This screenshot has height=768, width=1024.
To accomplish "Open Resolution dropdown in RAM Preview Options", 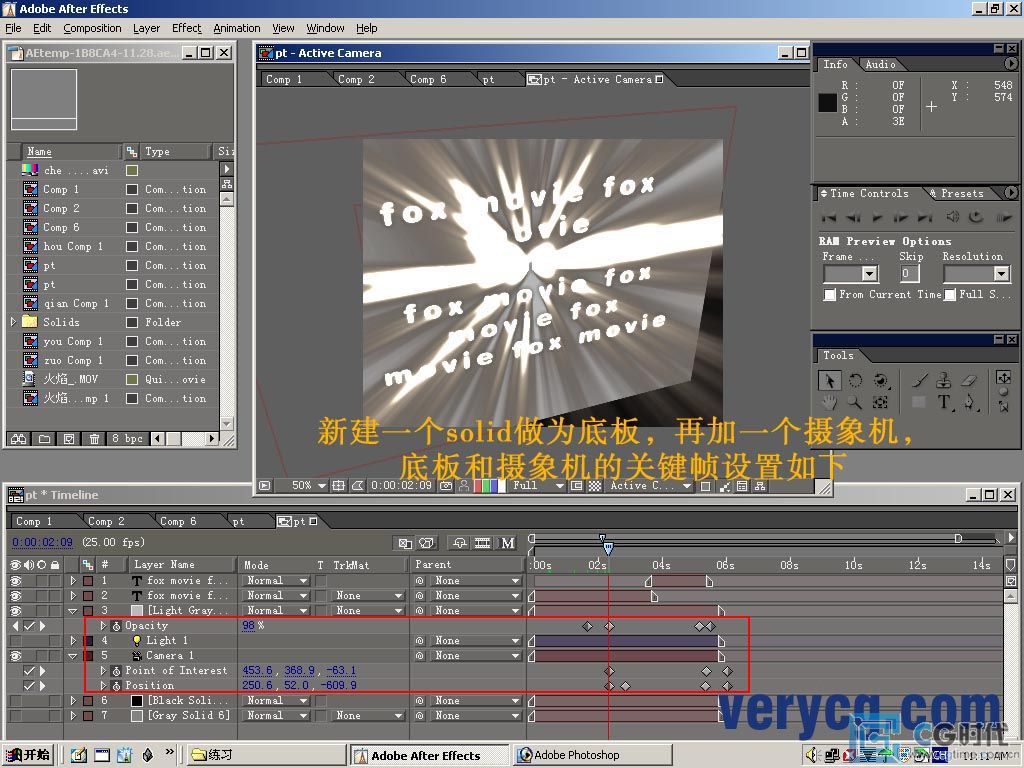I will click(977, 274).
